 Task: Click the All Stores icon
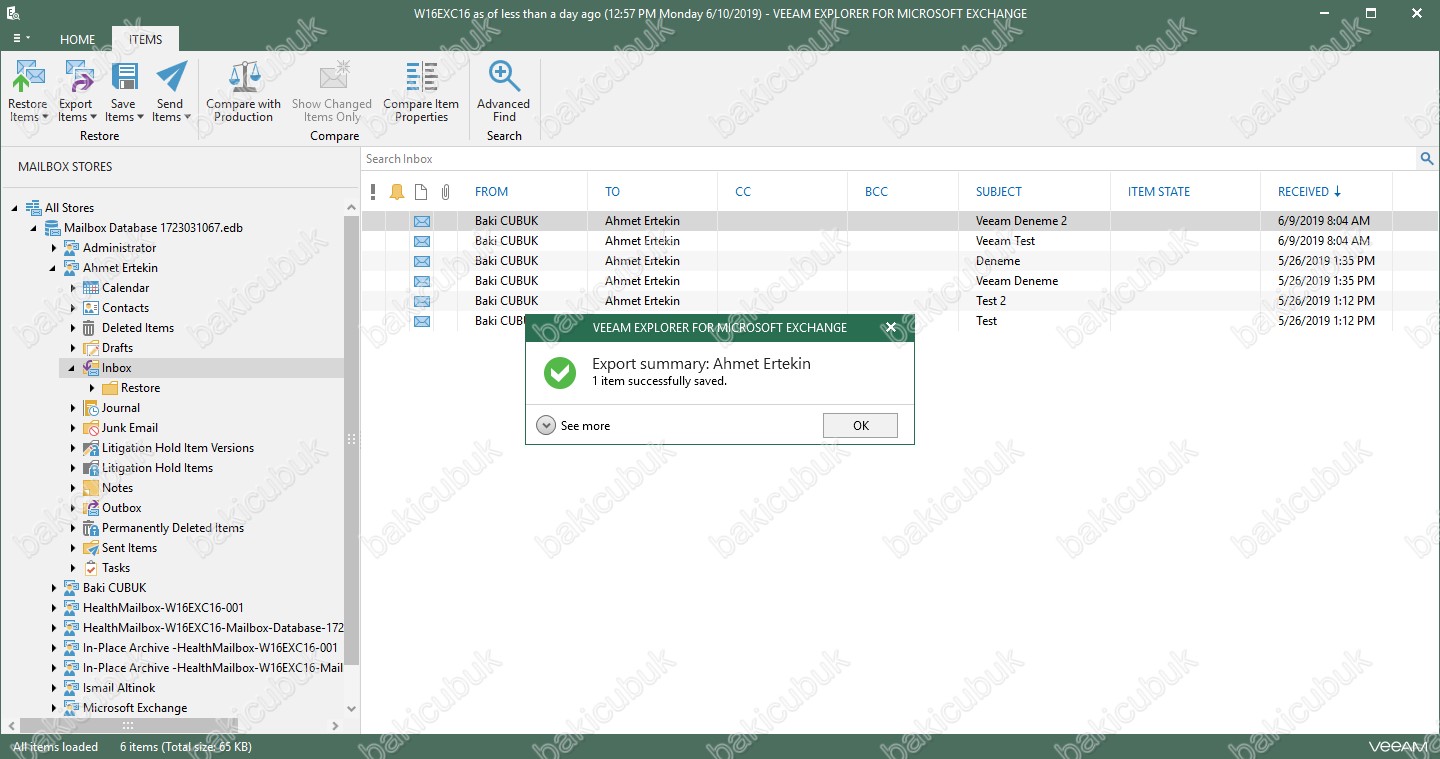(33, 208)
